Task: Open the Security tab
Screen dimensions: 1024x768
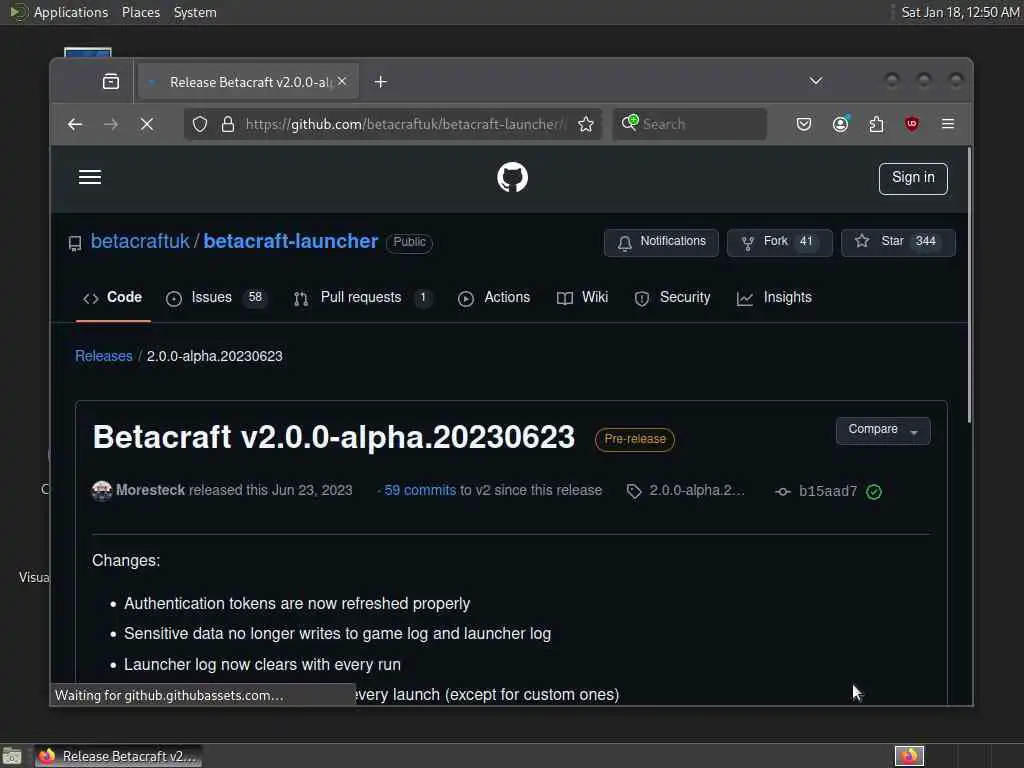Action: coord(673,298)
